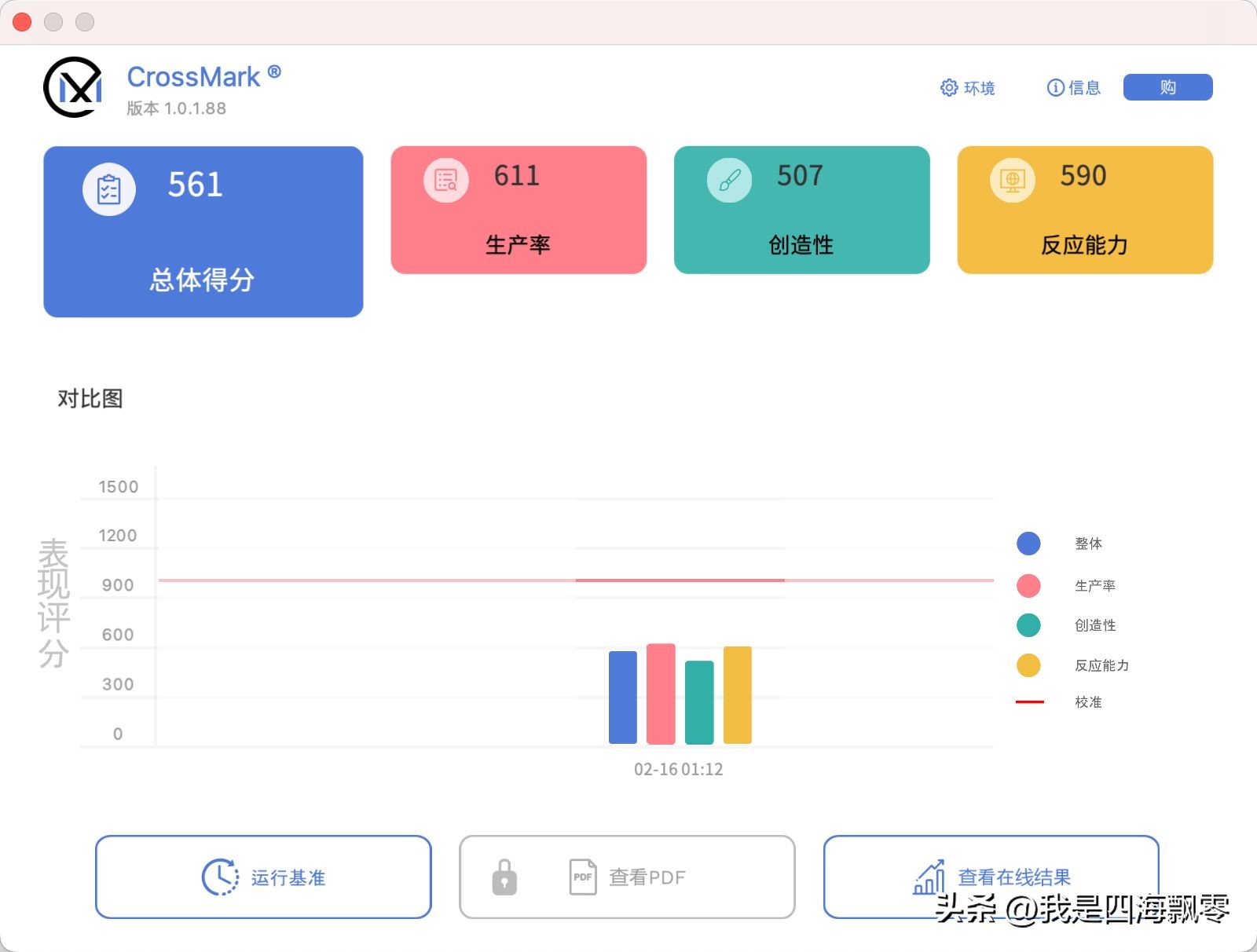This screenshot has height=952, width=1257.
Task: Select the clipboard icon on 总体得分 card
Action: pos(108,189)
